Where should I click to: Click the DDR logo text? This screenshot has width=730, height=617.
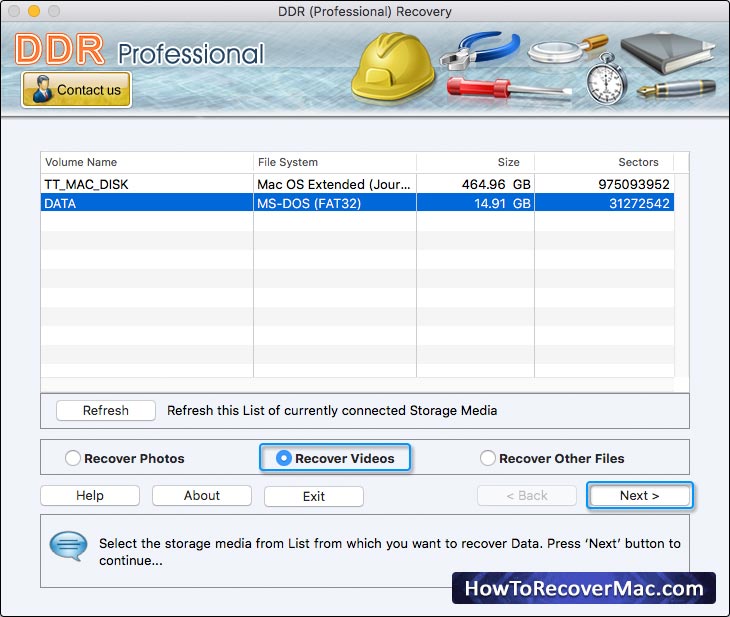click(60, 49)
